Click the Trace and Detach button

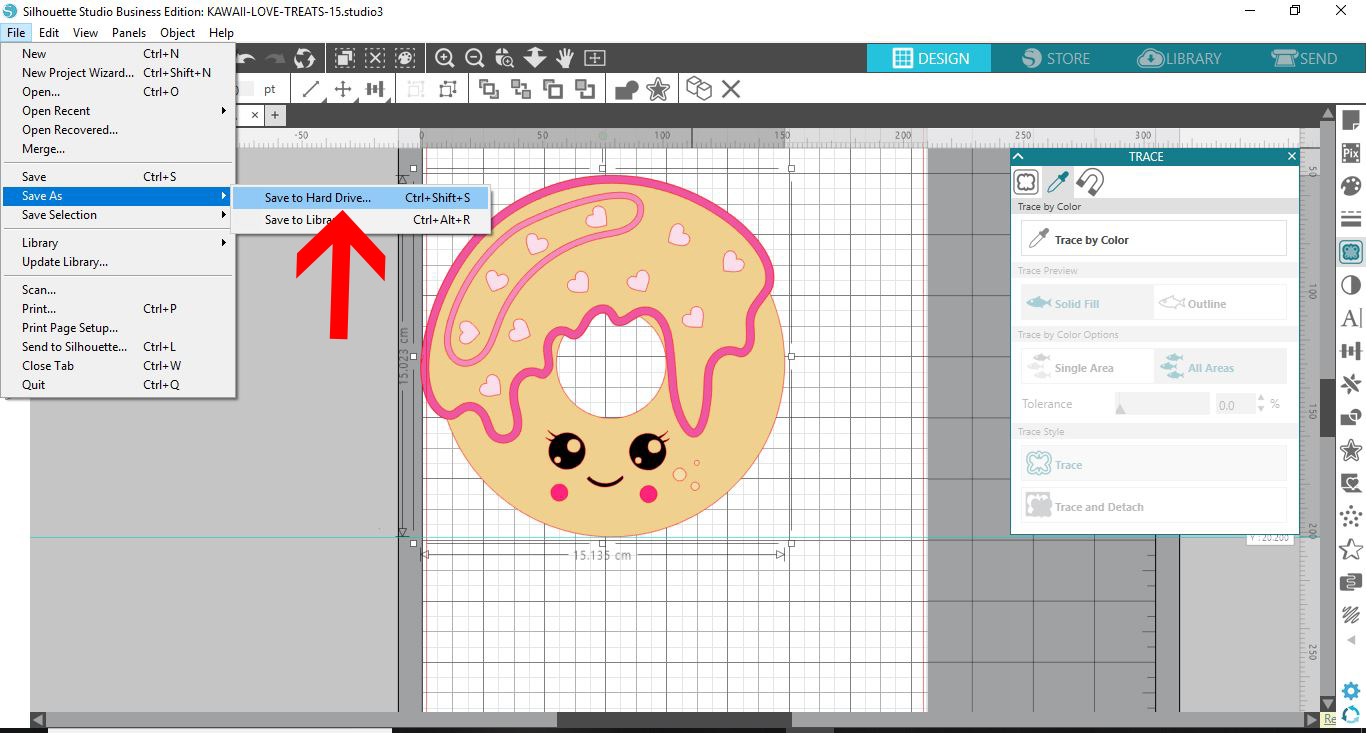pyautogui.click(x=1154, y=506)
